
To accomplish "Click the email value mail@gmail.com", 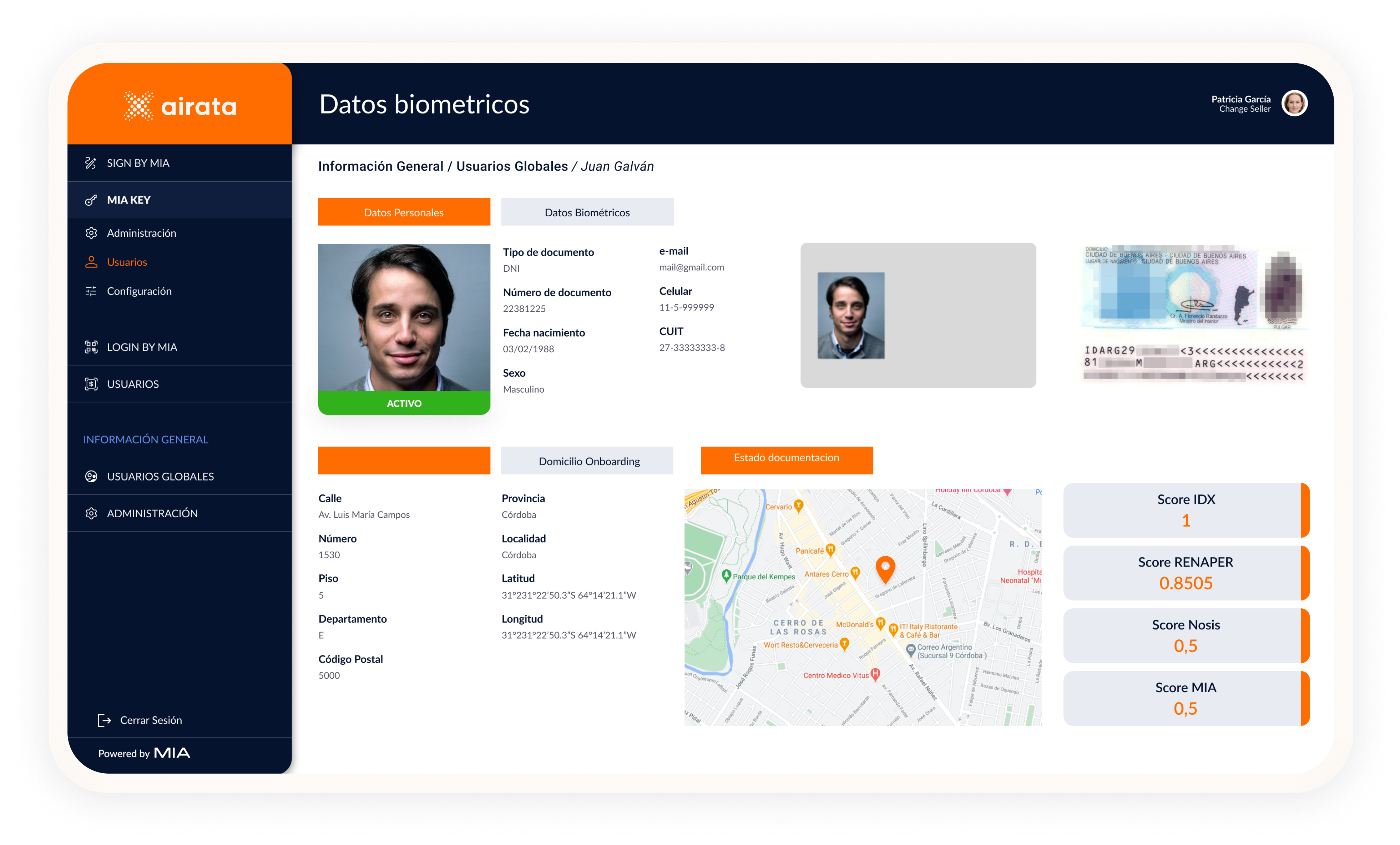I will click(x=692, y=267).
